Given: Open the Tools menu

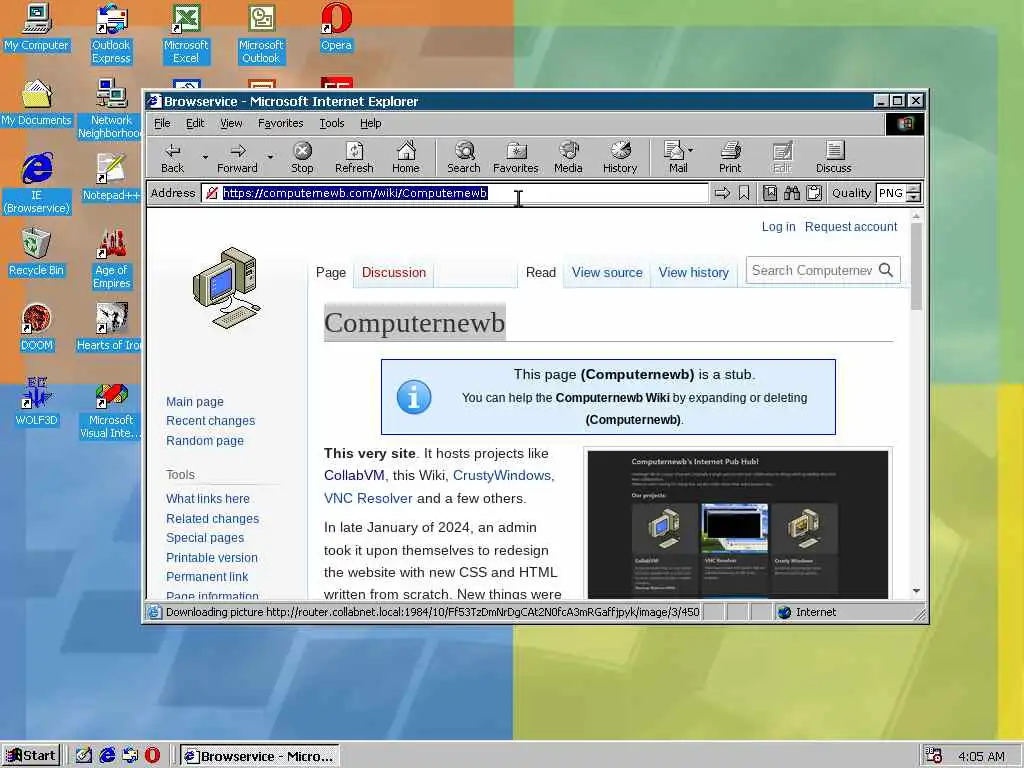Looking at the screenshot, I should pyautogui.click(x=332, y=123).
